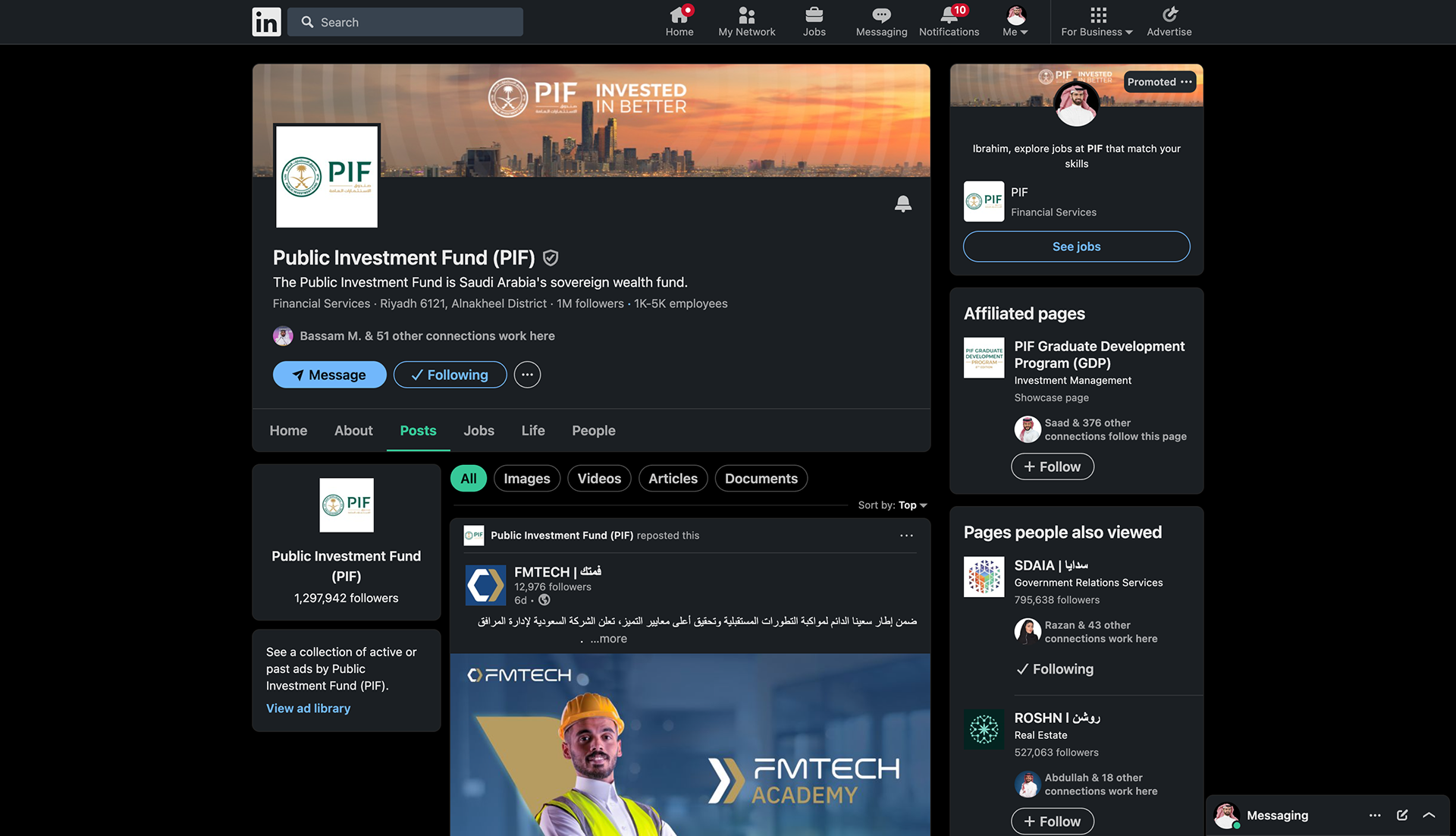Image resolution: width=1456 pixels, height=836 pixels.
Task: Toggle the Following button for PIF
Action: point(450,375)
